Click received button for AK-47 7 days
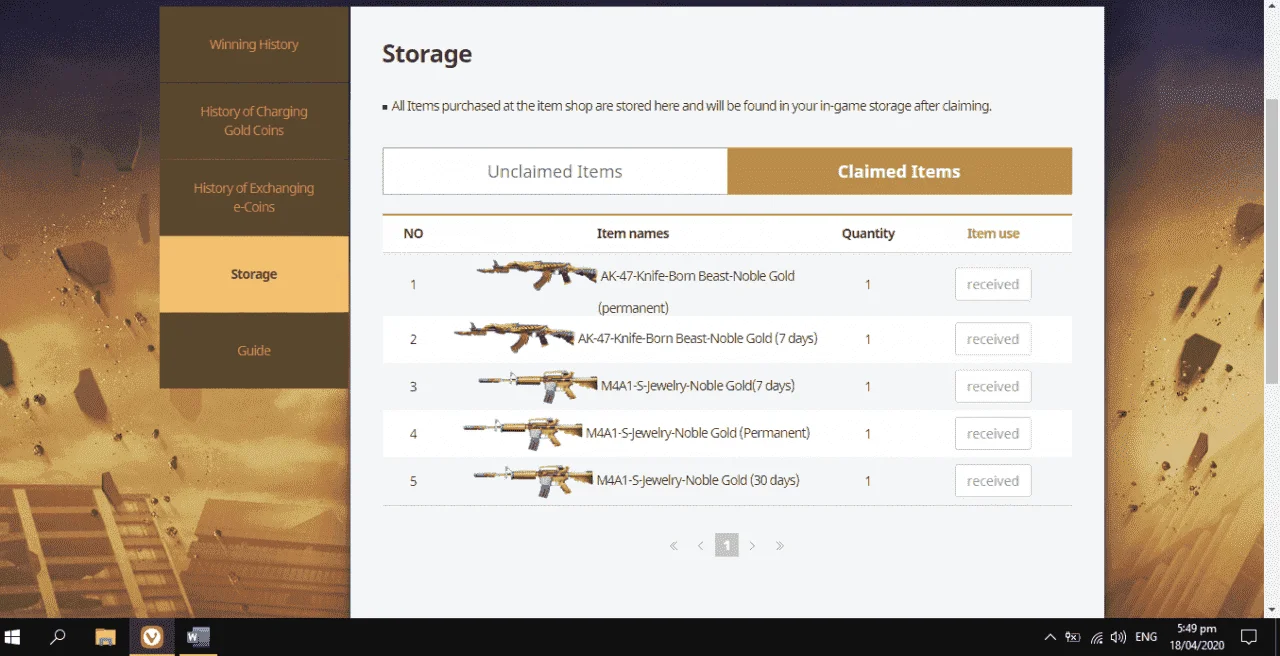1280x656 pixels. click(993, 339)
